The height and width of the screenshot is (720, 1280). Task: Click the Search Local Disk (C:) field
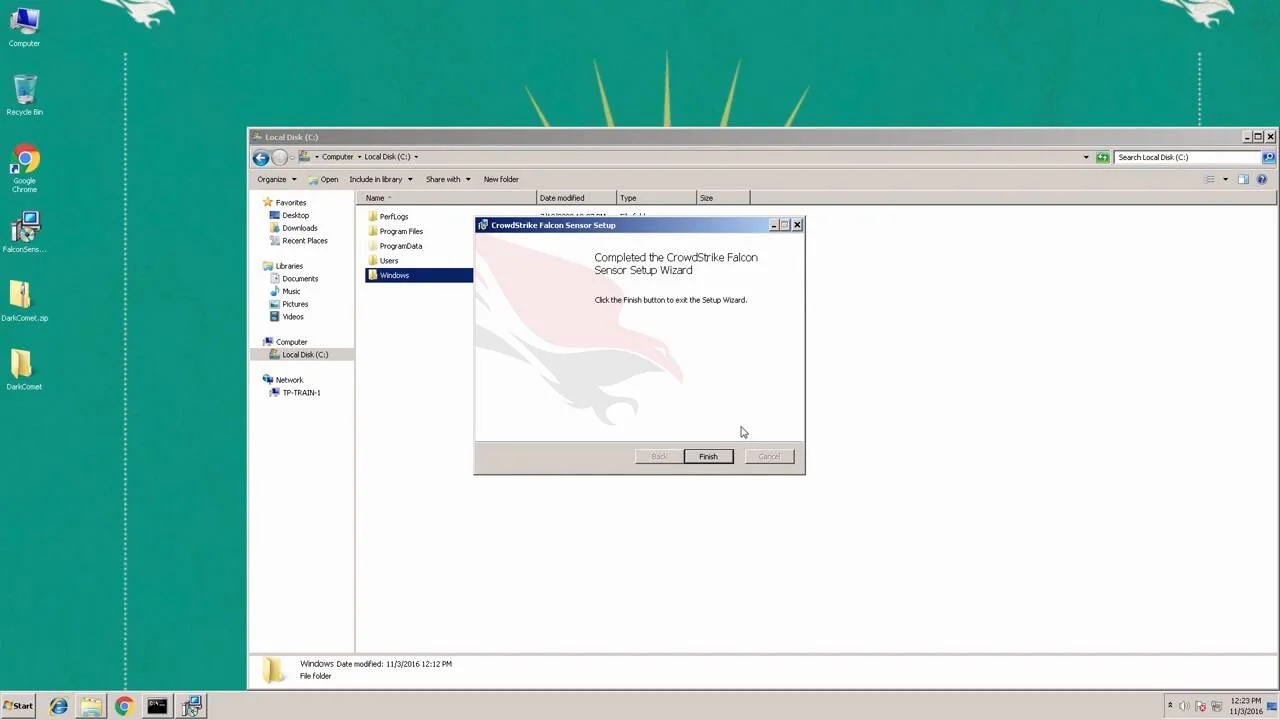(1188, 157)
